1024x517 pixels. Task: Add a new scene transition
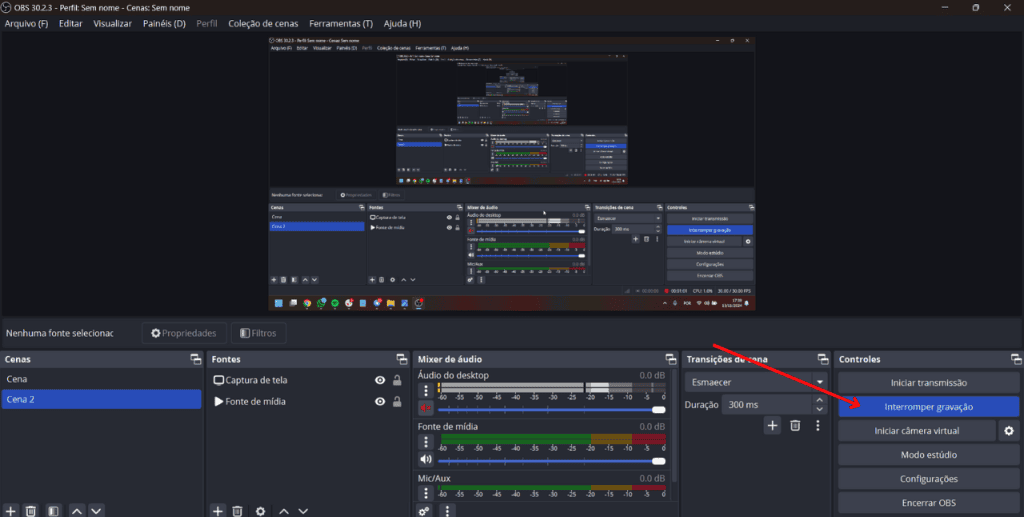point(772,426)
